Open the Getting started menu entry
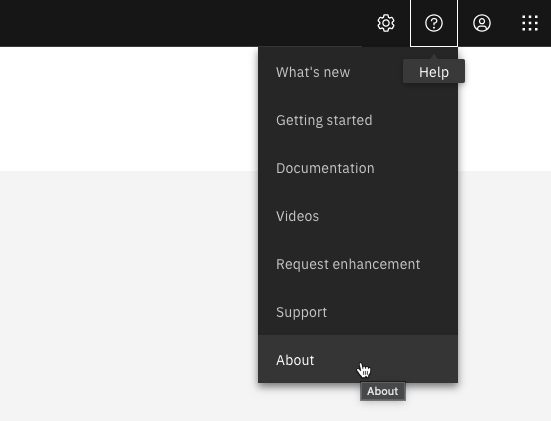Image resolution: width=551 pixels, height=421 pixels. 358,120
